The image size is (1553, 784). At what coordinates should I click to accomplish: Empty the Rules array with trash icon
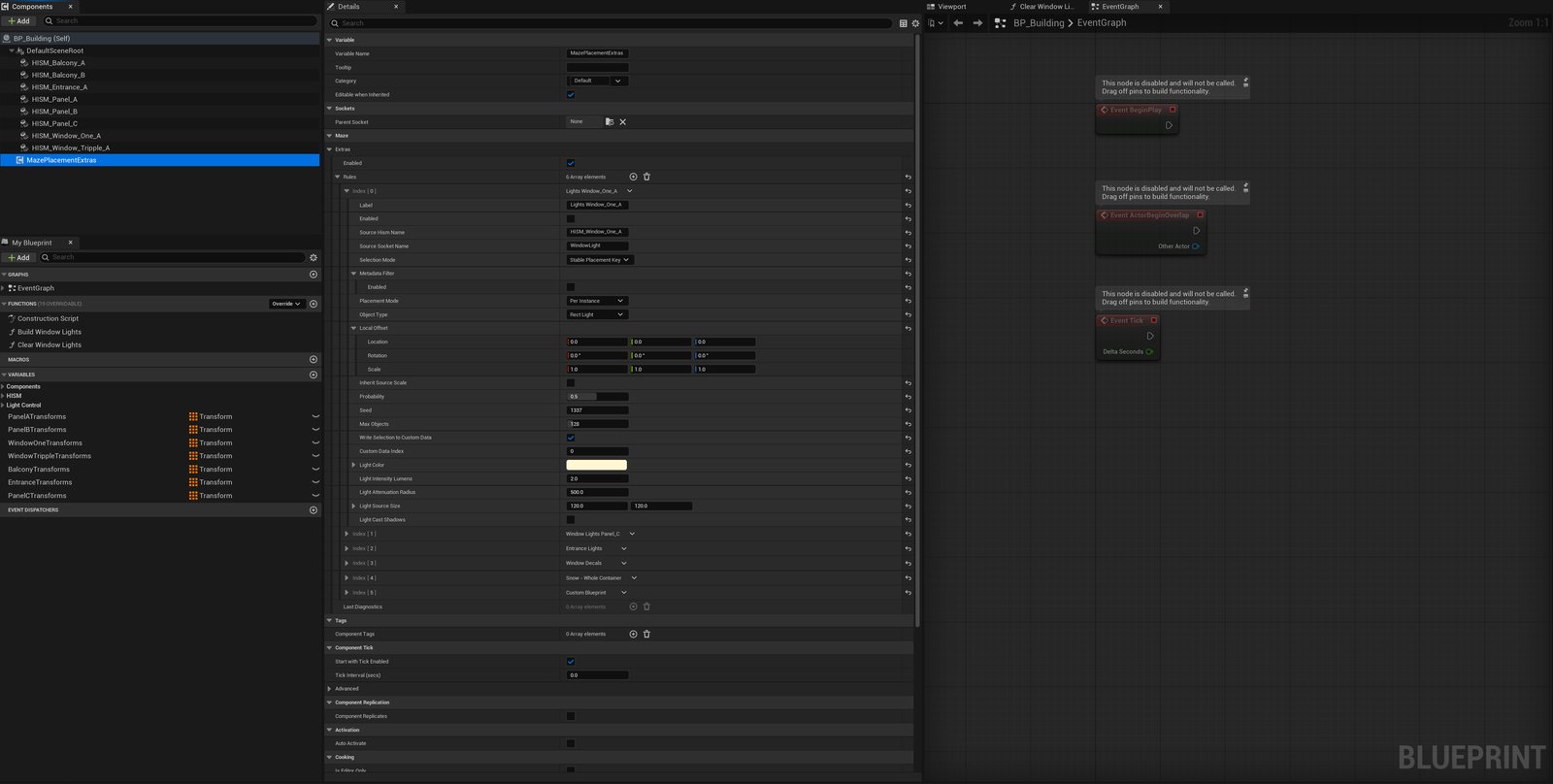647,177
